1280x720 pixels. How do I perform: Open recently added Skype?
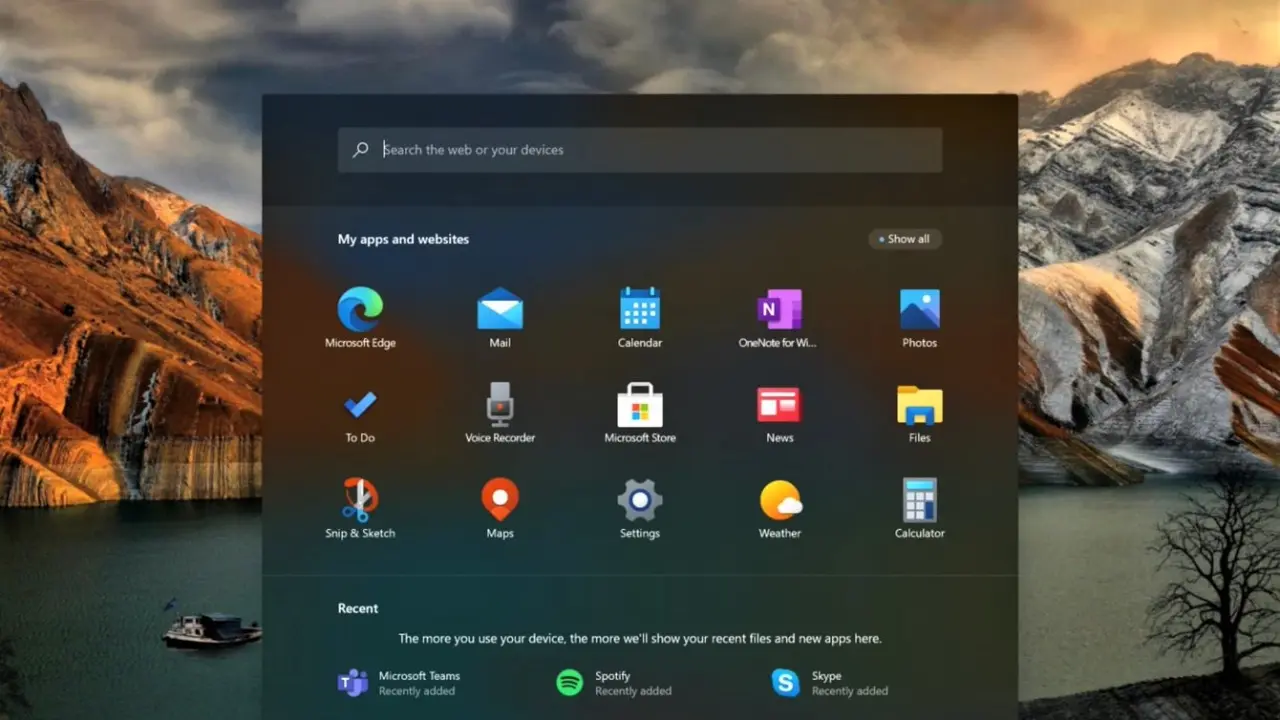pyautogui.click(x=830, y=683)
